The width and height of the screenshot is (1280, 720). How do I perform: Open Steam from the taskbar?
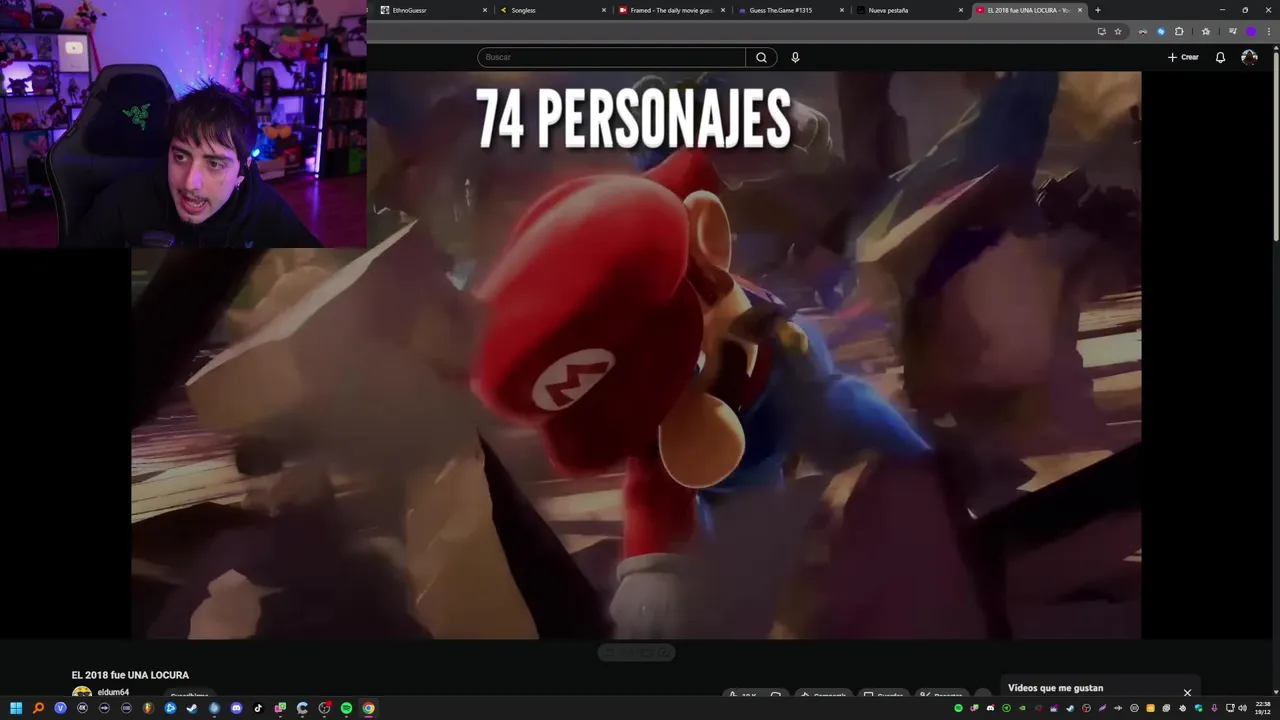(x=192, y=708)
